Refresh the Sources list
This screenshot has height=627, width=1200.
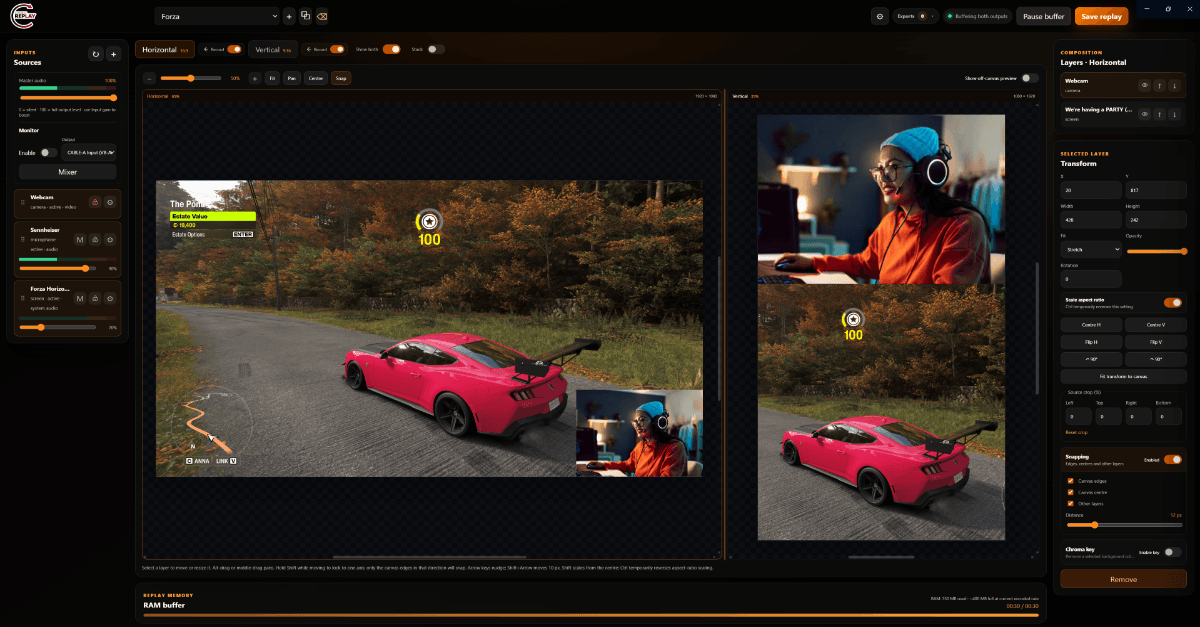pos(96,54)
